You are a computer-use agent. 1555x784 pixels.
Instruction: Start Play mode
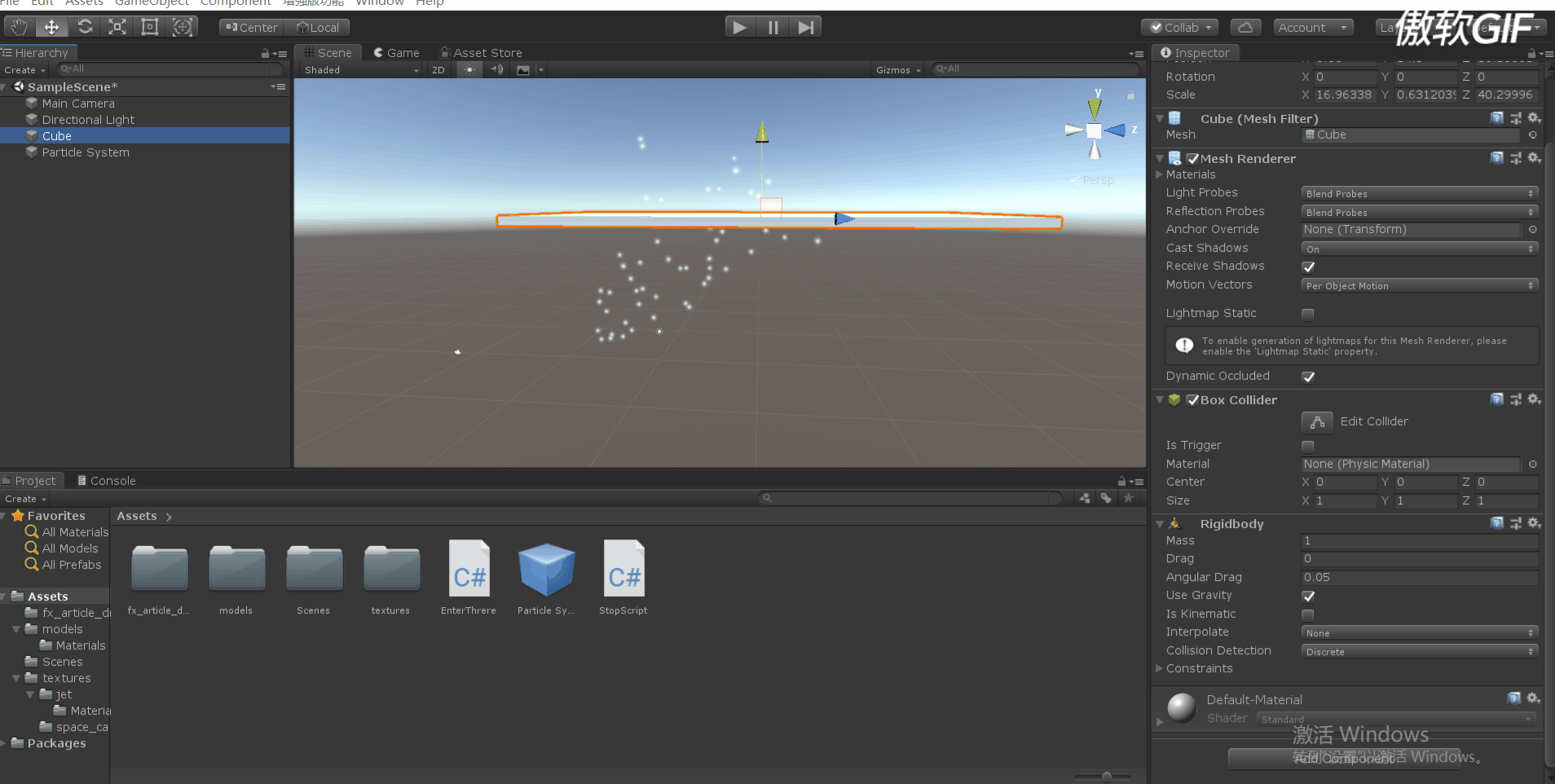click(740, 27)
